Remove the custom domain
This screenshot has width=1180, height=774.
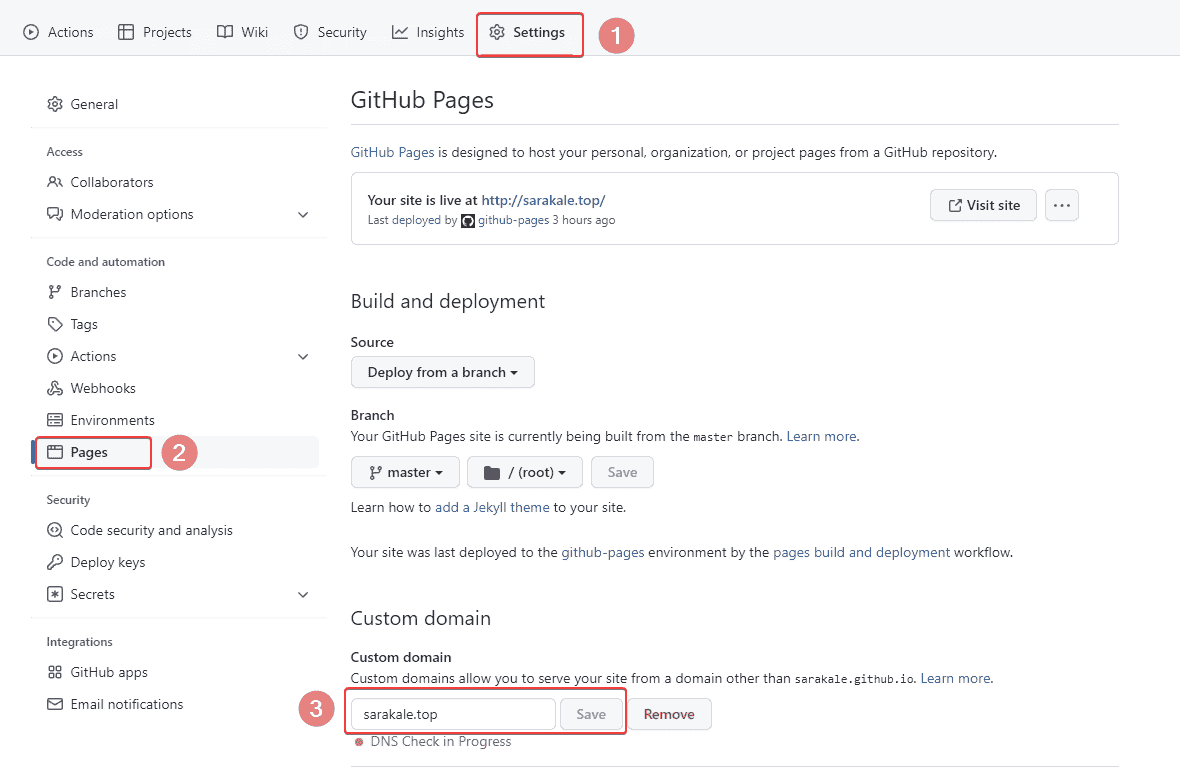(669, 714)
